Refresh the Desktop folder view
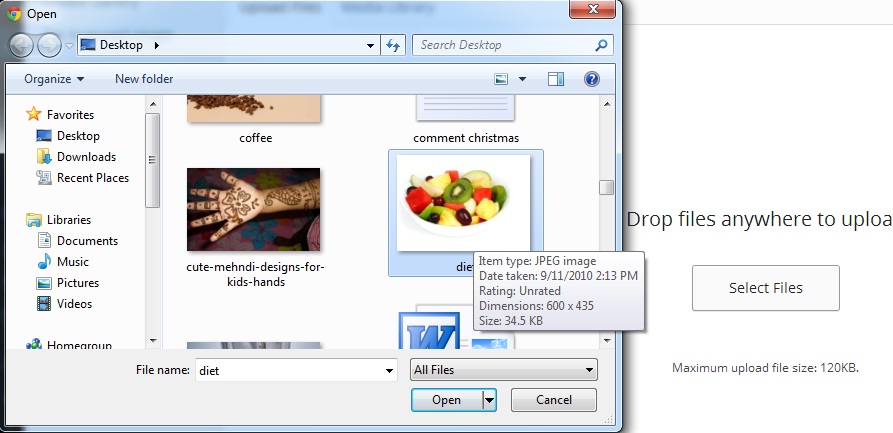This screenshot has height=433, width=893. (393, 46)
